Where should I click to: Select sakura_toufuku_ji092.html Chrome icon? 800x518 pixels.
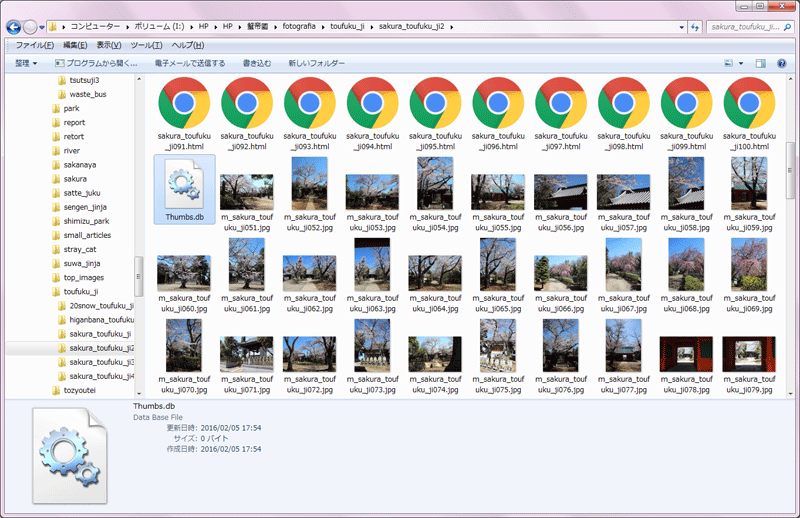pos(247,103)
